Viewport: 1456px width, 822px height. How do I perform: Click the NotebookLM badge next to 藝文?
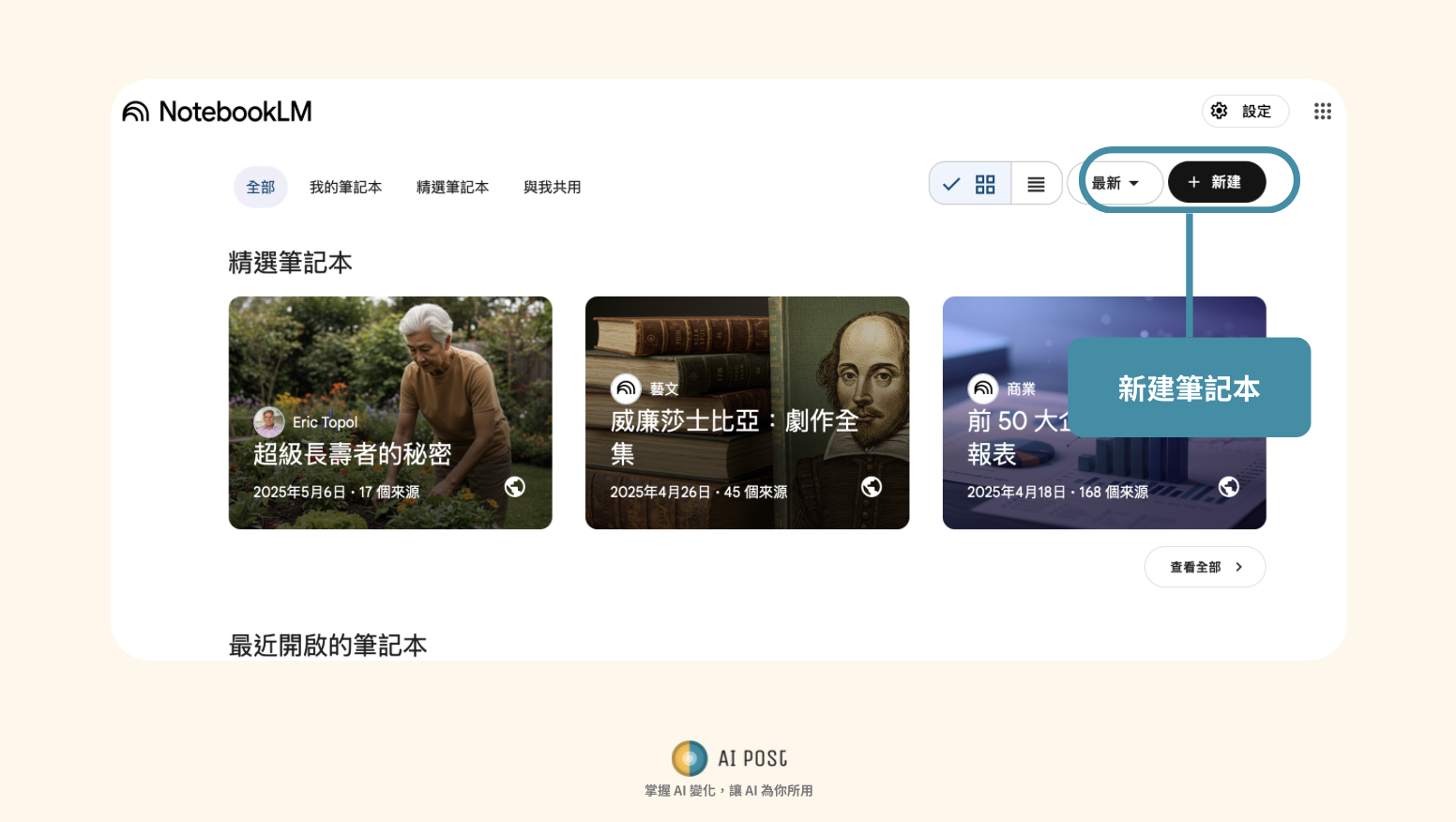click(626, 388)
